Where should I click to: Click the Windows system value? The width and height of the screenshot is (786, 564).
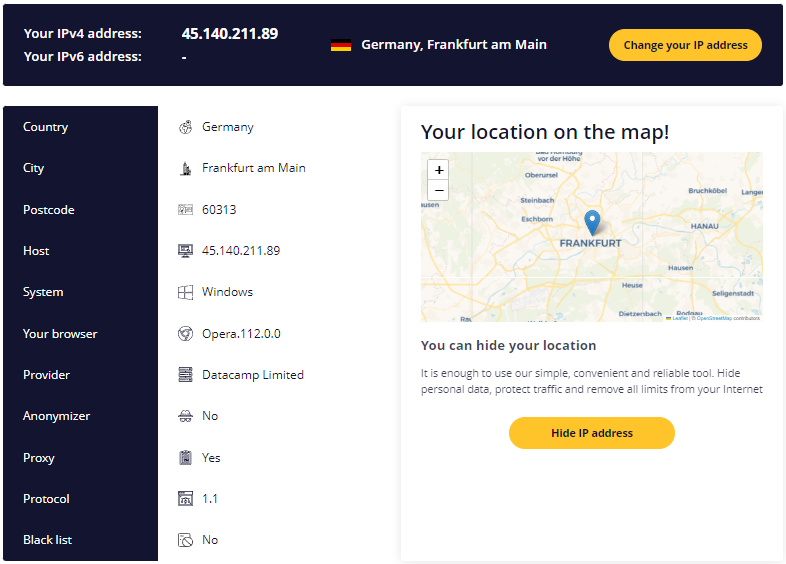[x=228, y=292]
